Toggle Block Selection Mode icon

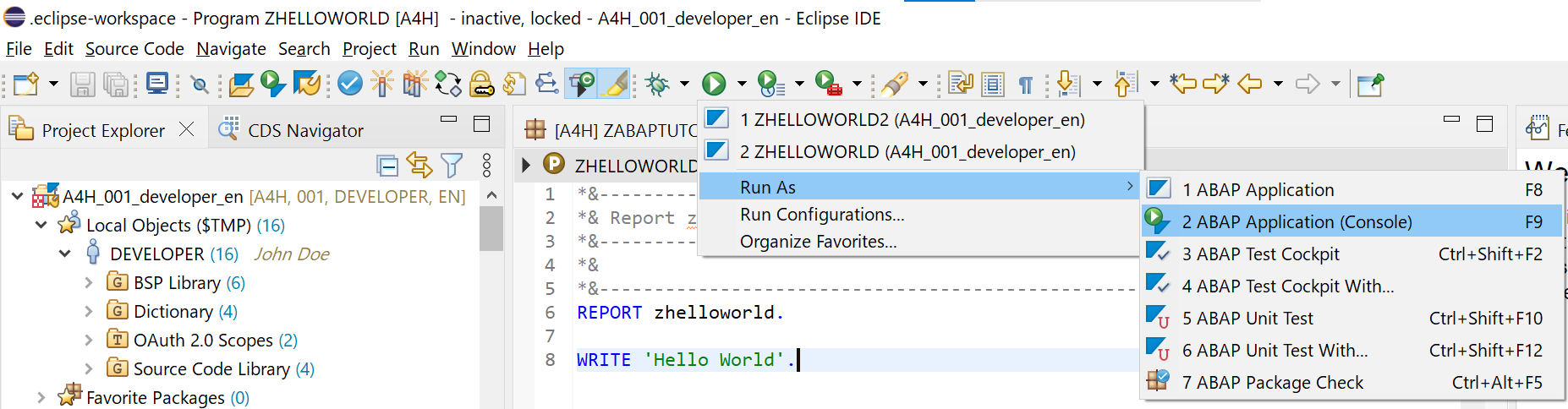tap(993, 84)
